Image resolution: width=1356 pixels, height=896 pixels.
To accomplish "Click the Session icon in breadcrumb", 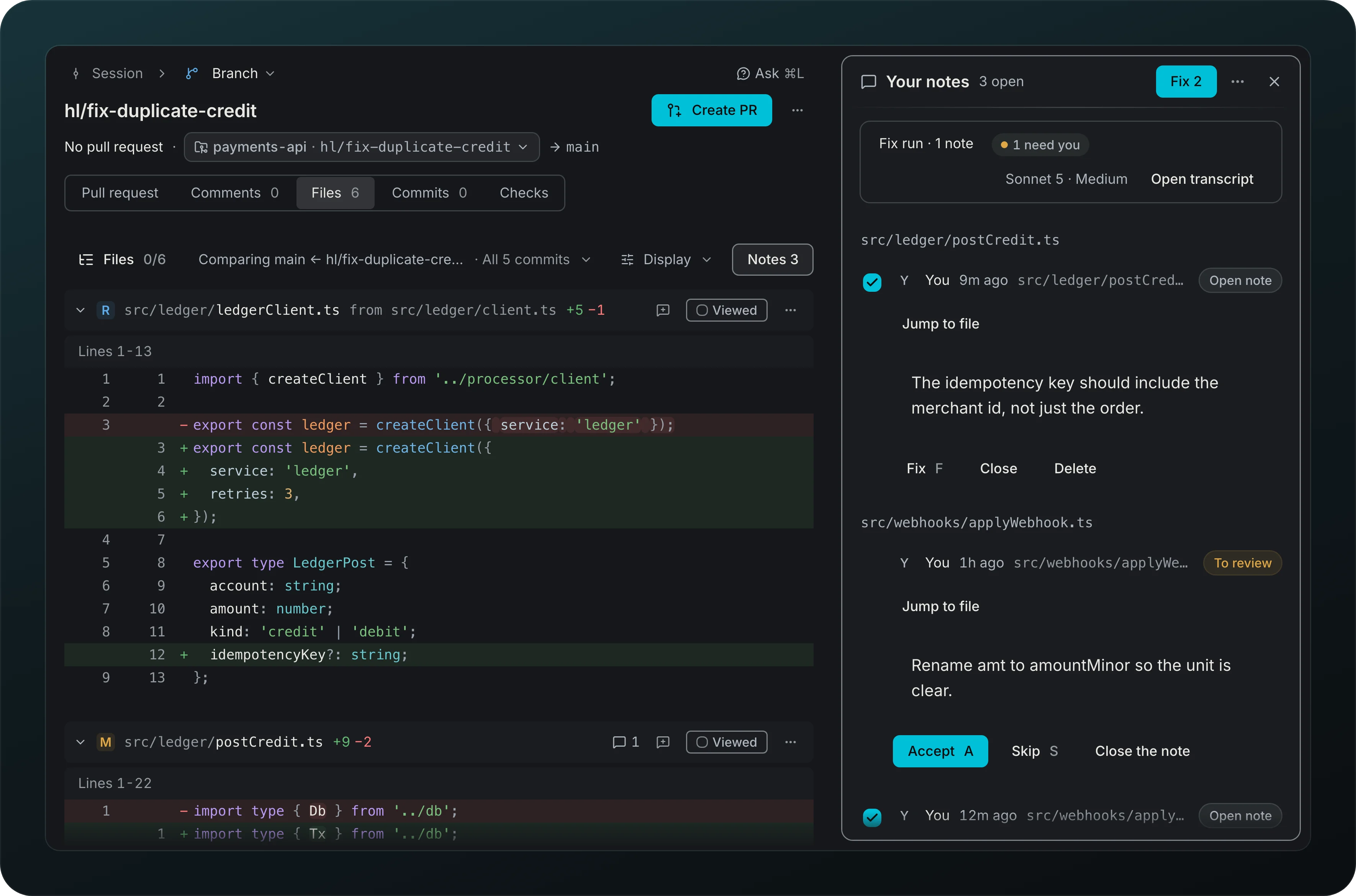I will click(76, 74).
